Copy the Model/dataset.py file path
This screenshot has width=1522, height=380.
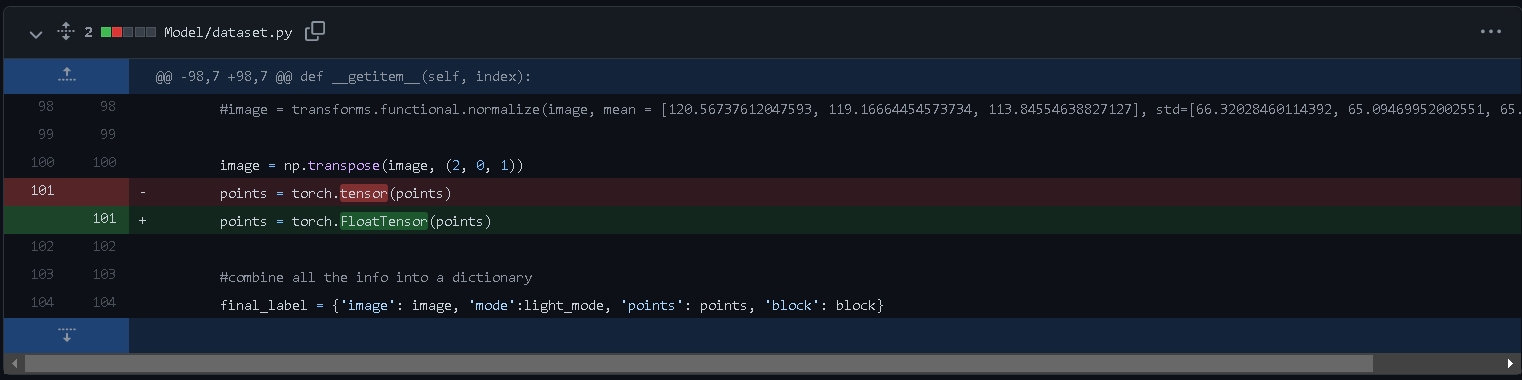click(x=314, y=32)
